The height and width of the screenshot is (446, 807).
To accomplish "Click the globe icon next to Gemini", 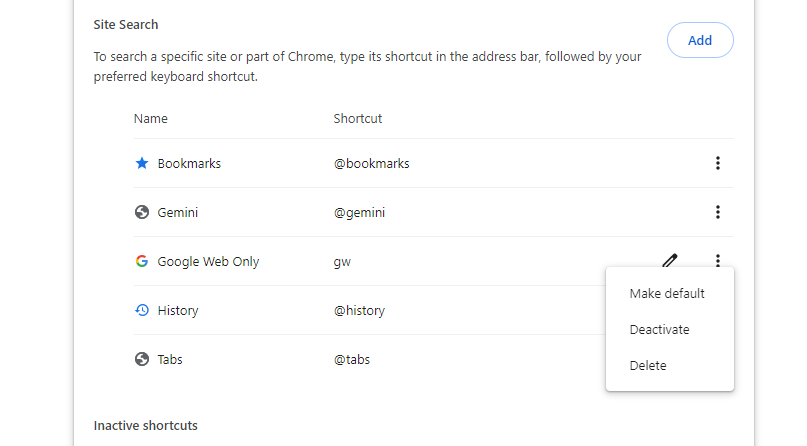I will pos(142,212).
